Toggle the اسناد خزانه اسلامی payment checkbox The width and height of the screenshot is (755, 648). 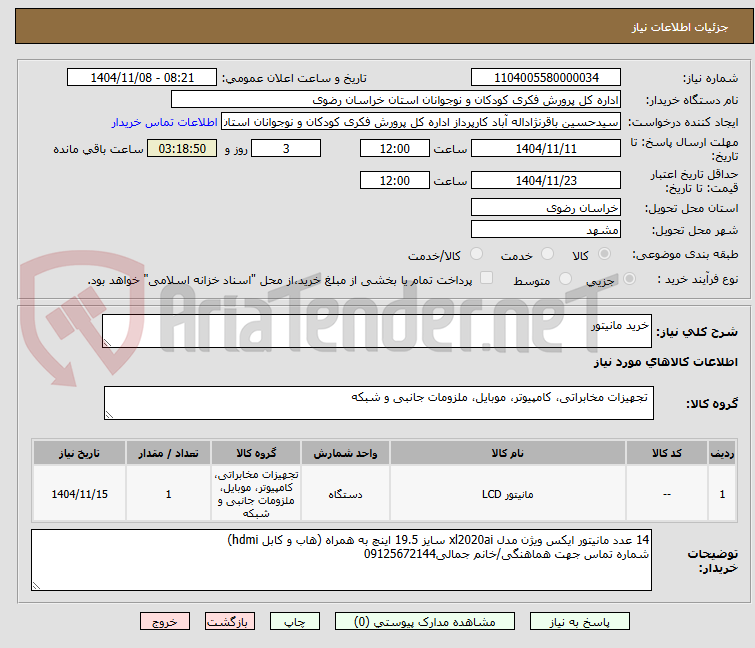tap(486, 278)
